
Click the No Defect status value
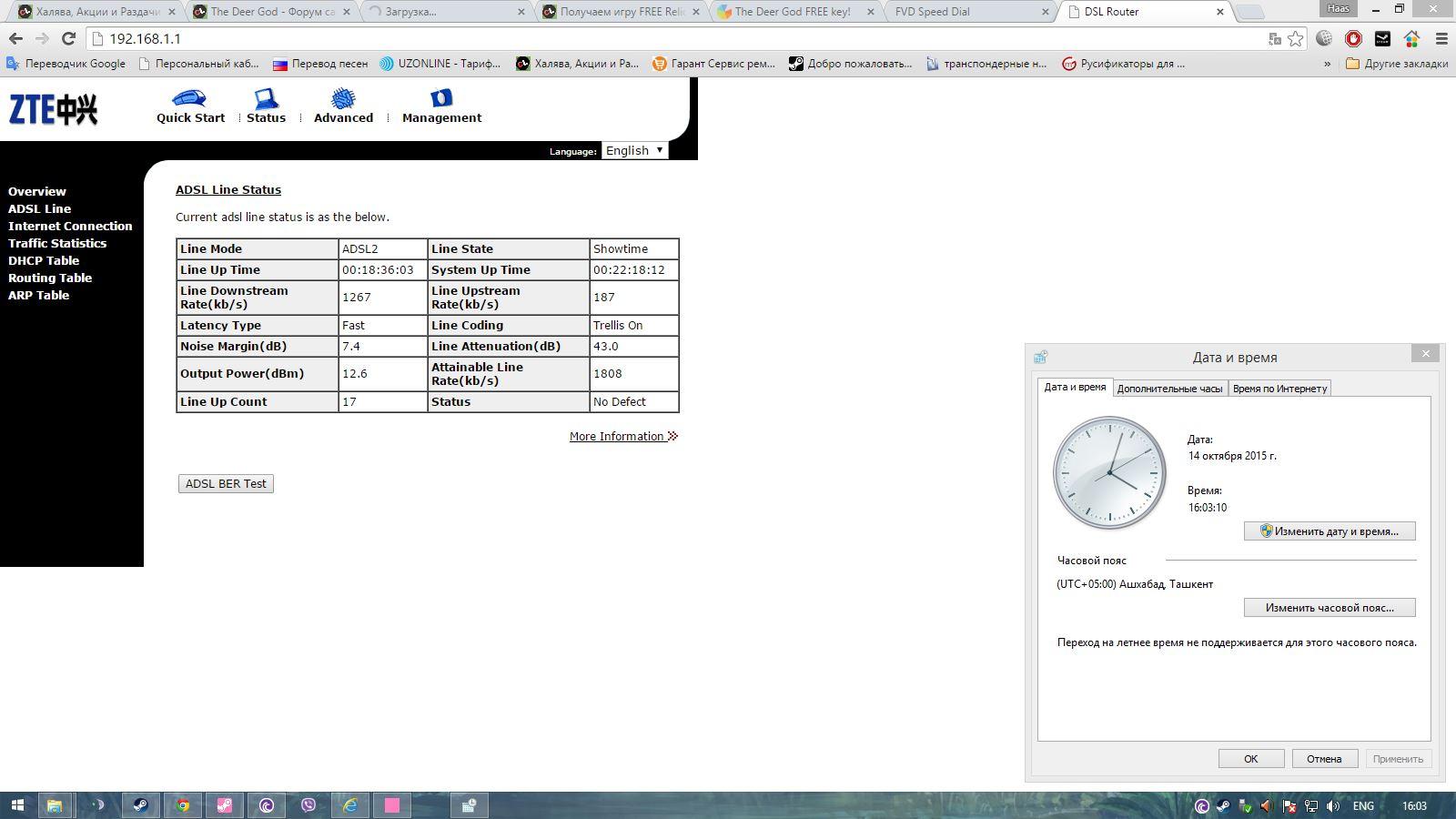click(x=620, y=401)
